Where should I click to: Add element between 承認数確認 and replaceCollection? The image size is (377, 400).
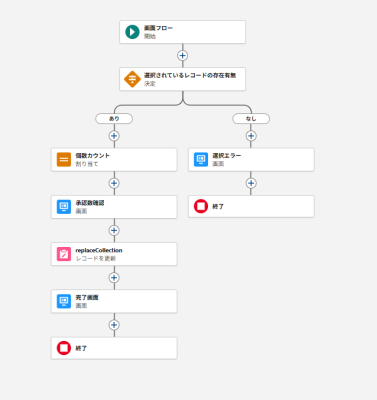click(x=114, y=230)
